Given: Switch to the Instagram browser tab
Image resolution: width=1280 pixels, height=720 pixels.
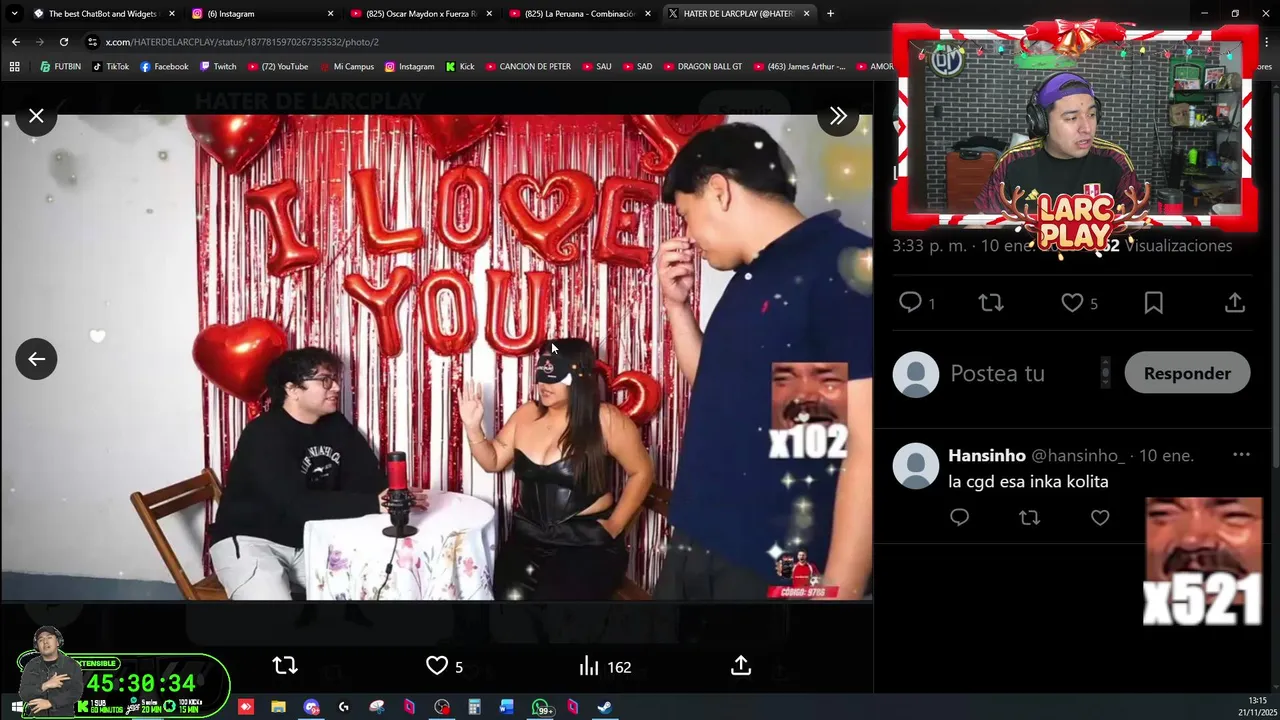Looking at the screenshot, I should pyautogui.click(x=264, y=14).
